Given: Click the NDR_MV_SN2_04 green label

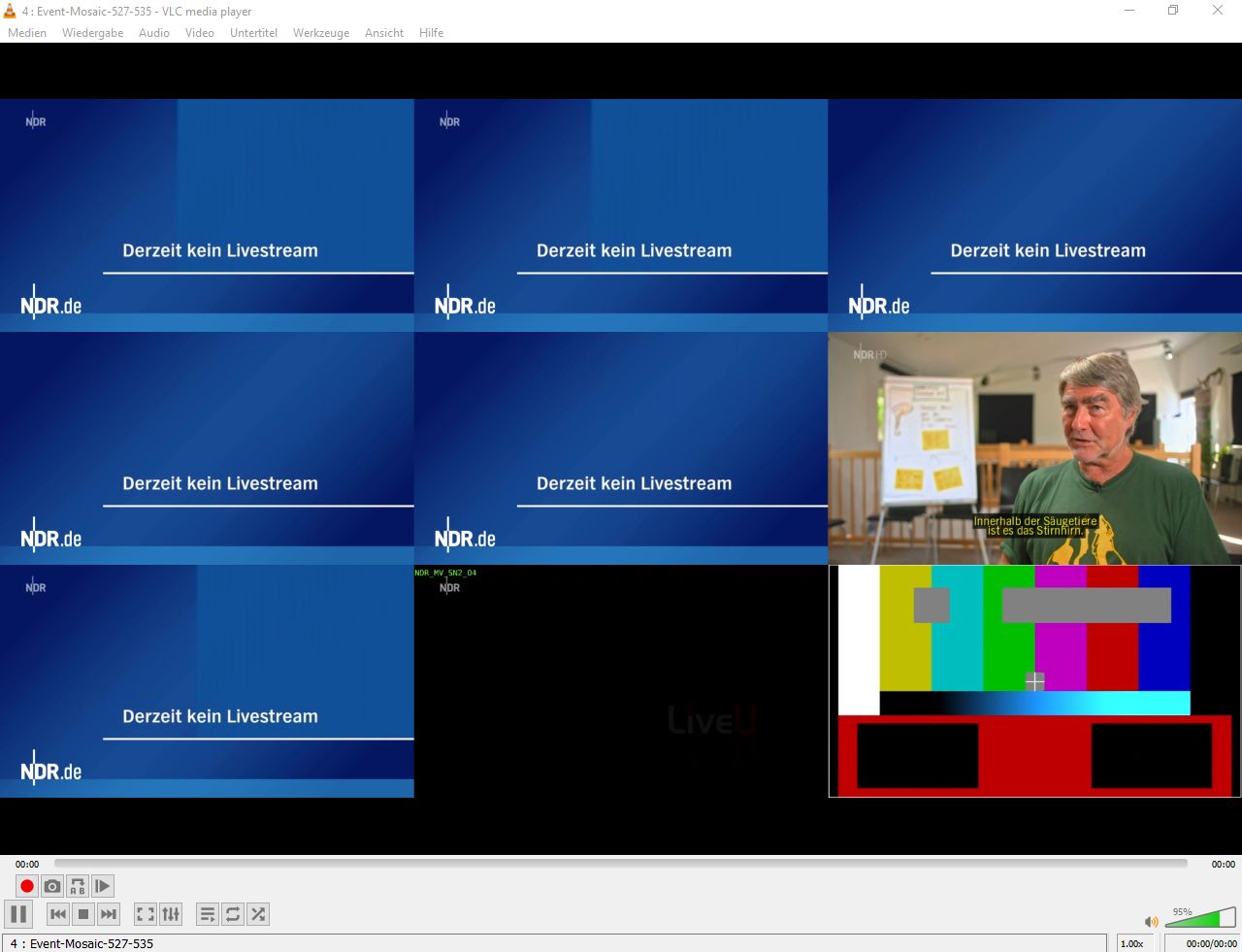Looking at the screenshot, I should point(445,573).
